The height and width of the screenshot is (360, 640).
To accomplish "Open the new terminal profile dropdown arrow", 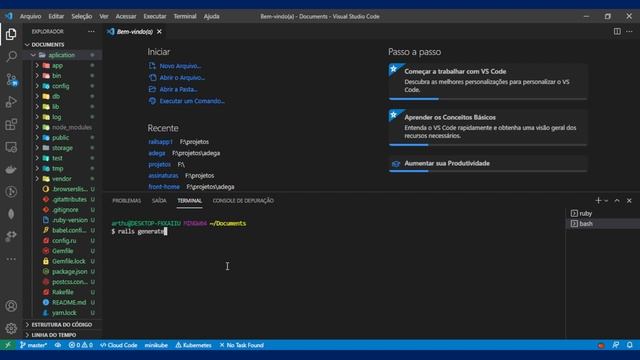I will coord(606,201).
